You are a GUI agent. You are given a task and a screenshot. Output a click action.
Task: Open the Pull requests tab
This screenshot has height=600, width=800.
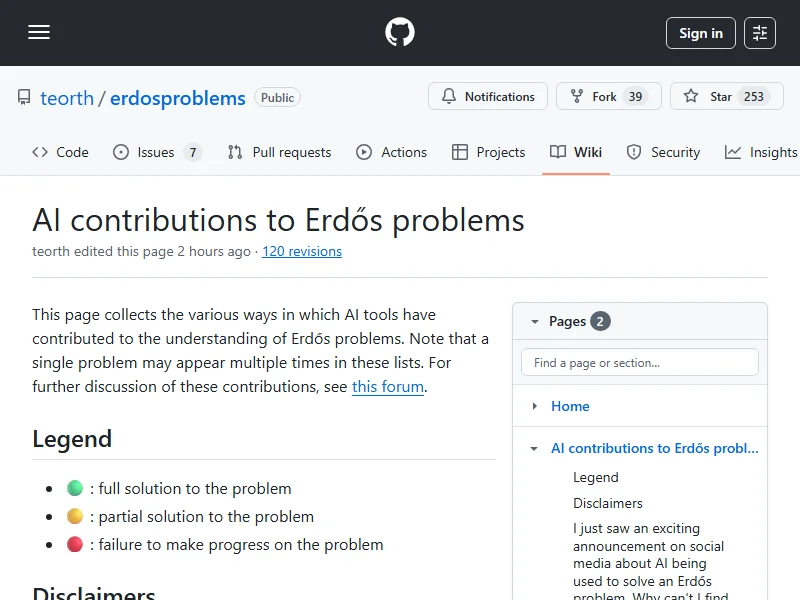(279, 152)
